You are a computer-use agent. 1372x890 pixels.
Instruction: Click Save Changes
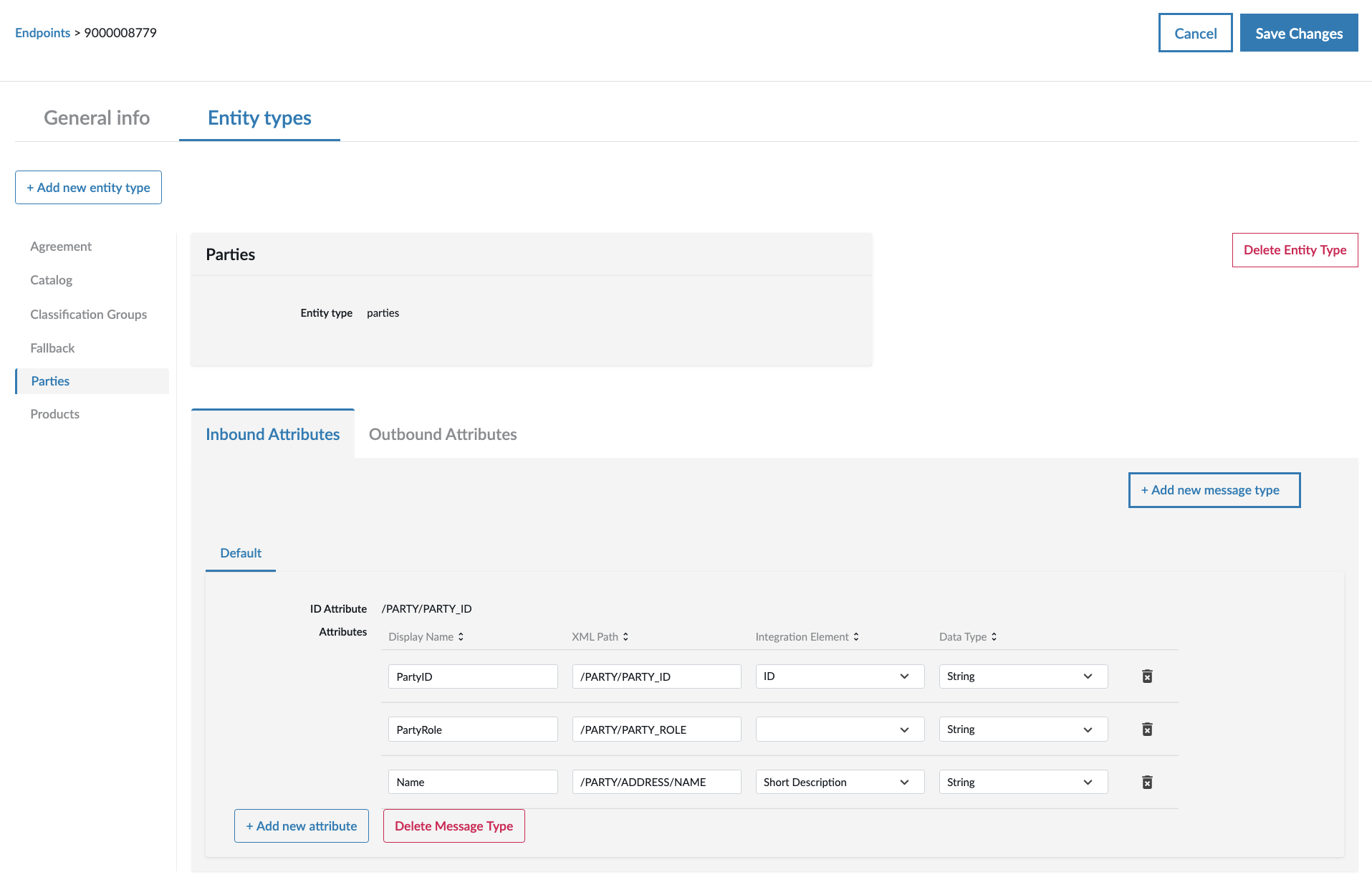1299,33
